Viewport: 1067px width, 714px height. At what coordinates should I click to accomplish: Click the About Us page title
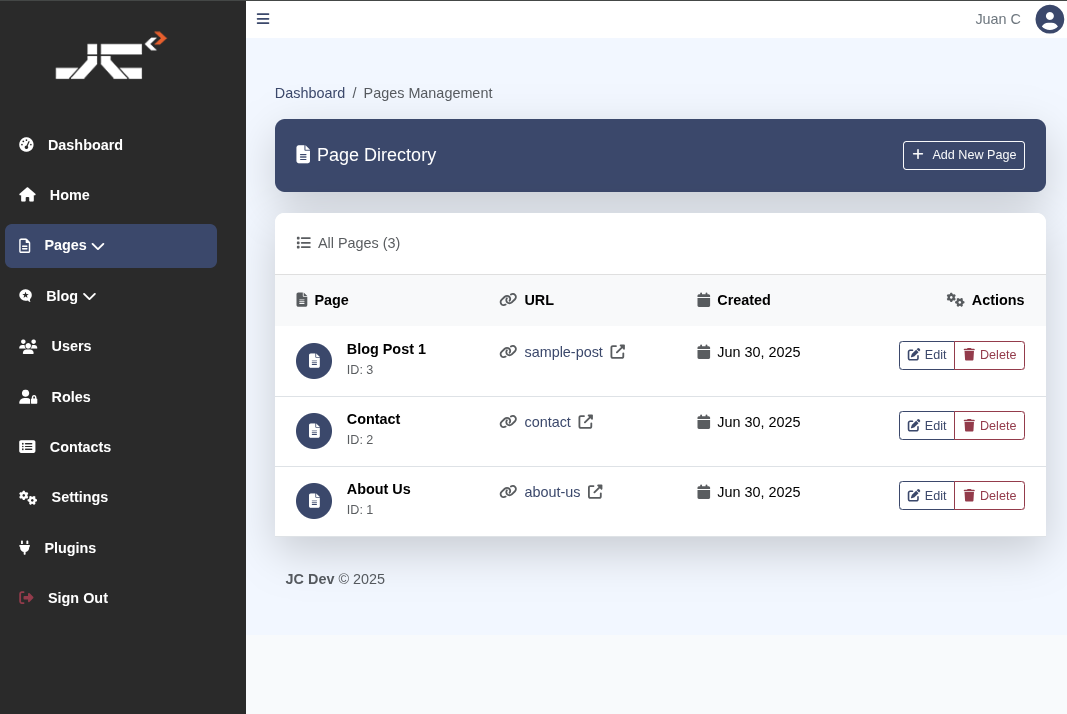point(378,489)
